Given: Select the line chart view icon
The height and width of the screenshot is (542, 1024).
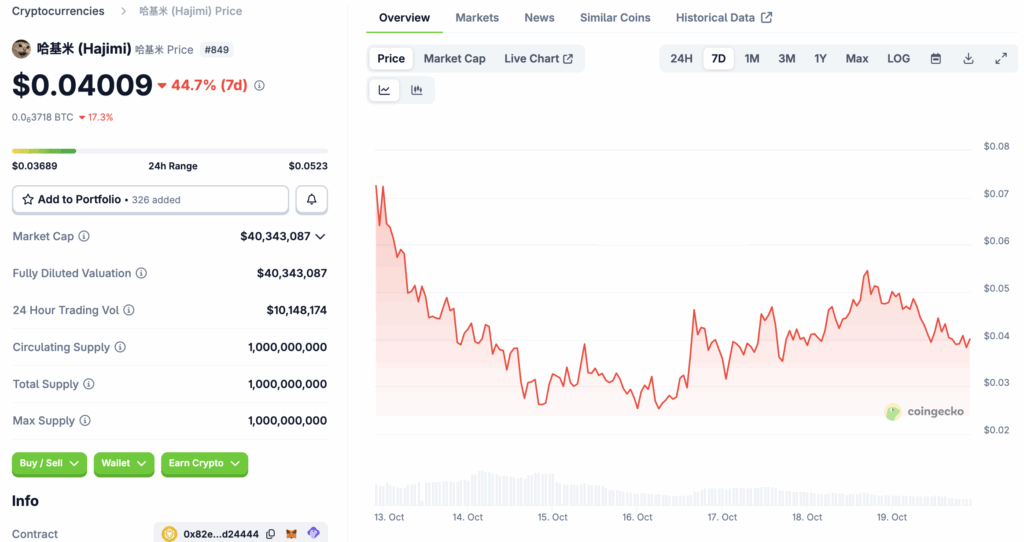Looking at the screenshot, I should point(385,90).
